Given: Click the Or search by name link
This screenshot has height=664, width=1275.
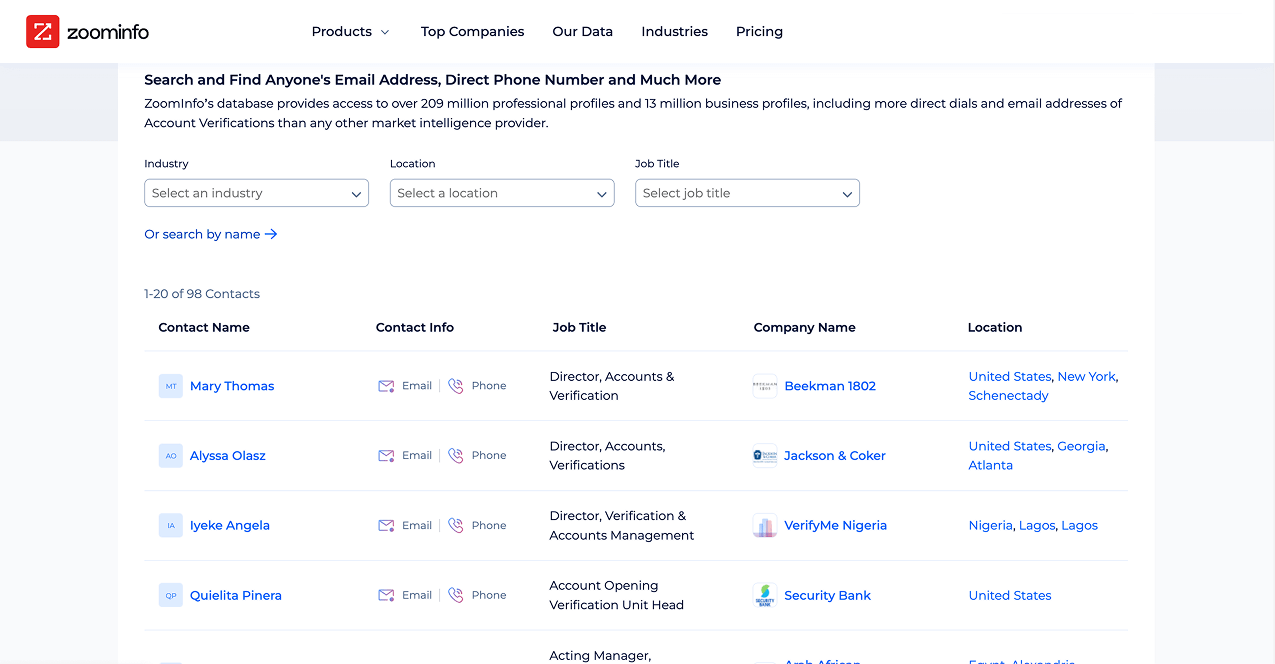Looking at the screenshot, I should [211, 234].
